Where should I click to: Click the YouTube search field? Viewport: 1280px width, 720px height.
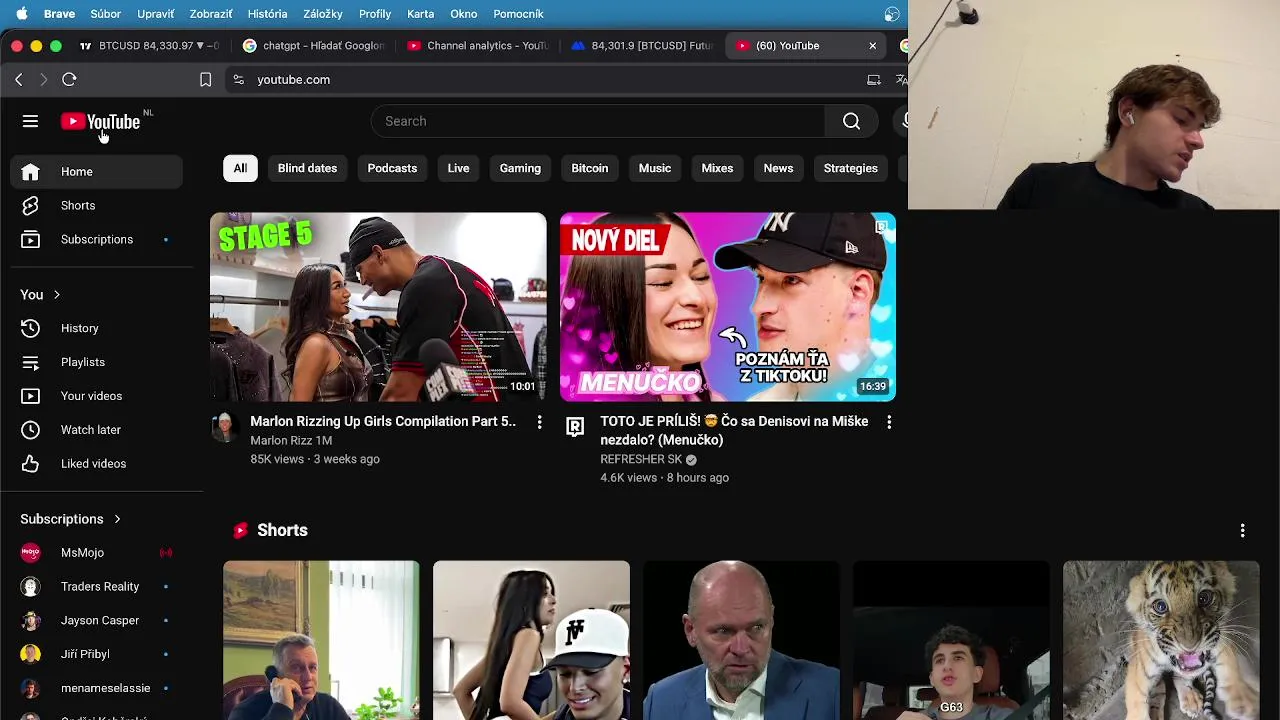tap(598, 121)
